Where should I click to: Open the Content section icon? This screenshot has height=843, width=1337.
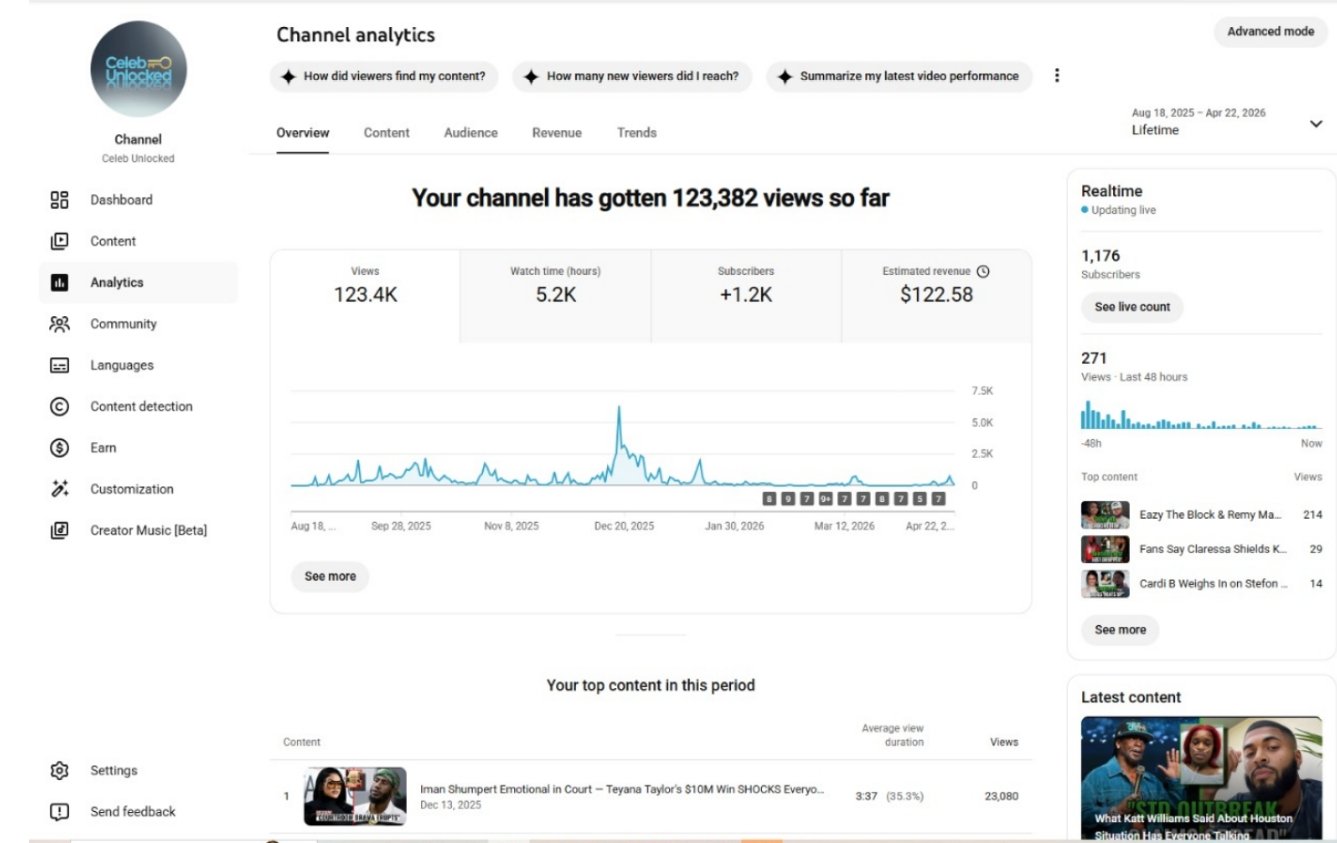coord(59,241)
